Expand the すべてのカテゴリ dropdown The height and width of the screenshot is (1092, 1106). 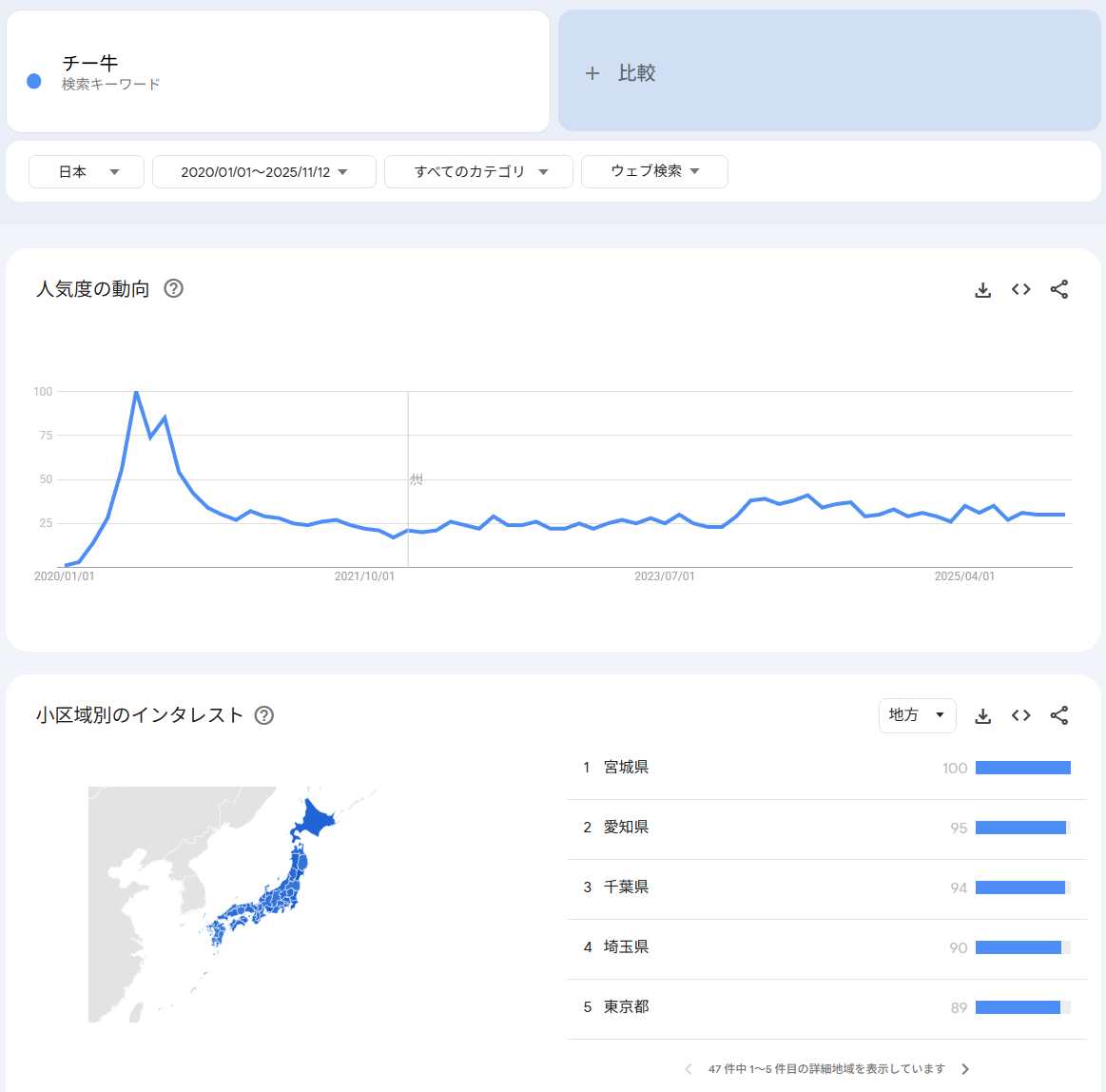tap(478, 172)
